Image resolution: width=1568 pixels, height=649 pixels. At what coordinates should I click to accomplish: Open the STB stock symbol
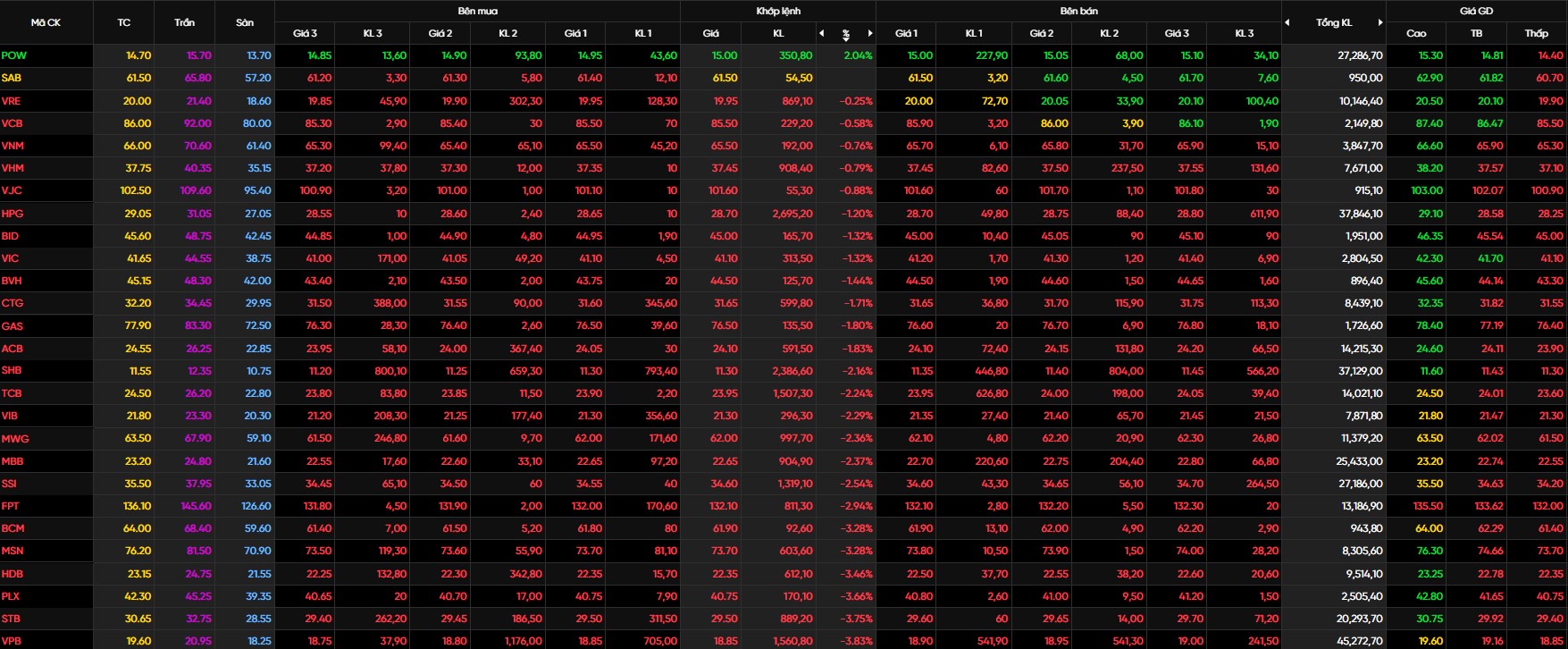(11, 619)
